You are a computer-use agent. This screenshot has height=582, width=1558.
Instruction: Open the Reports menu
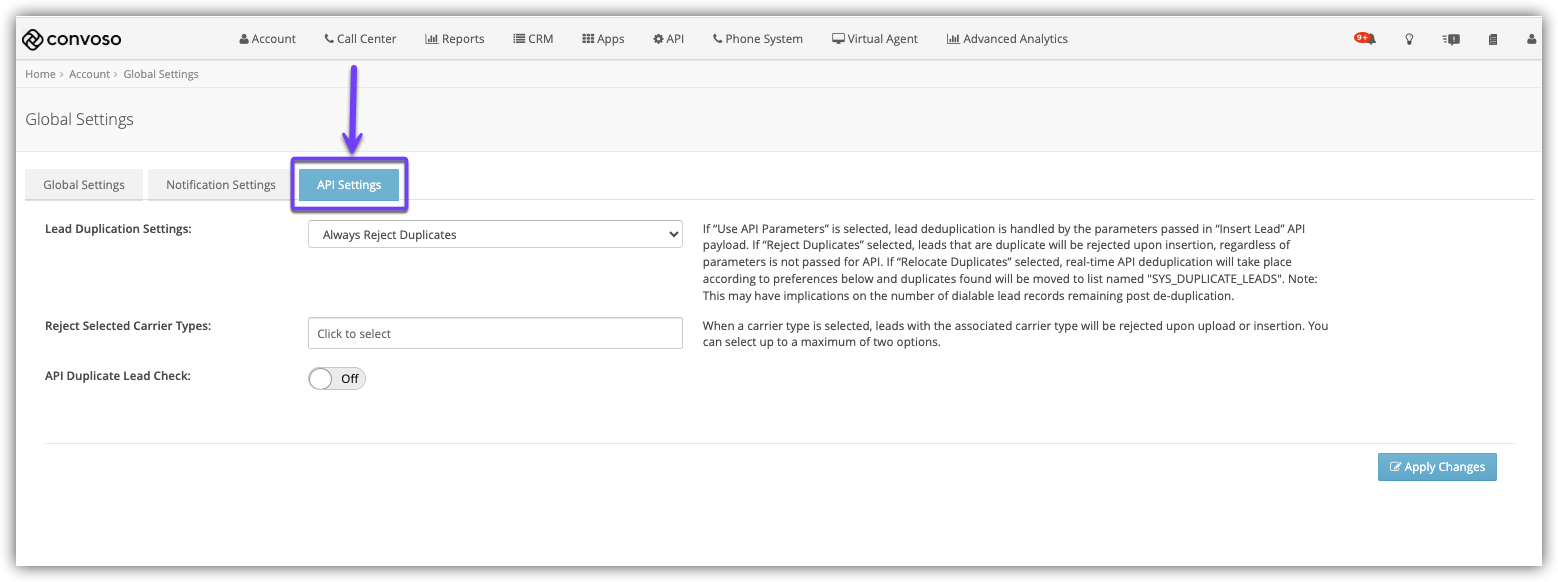tap(455, 39)
